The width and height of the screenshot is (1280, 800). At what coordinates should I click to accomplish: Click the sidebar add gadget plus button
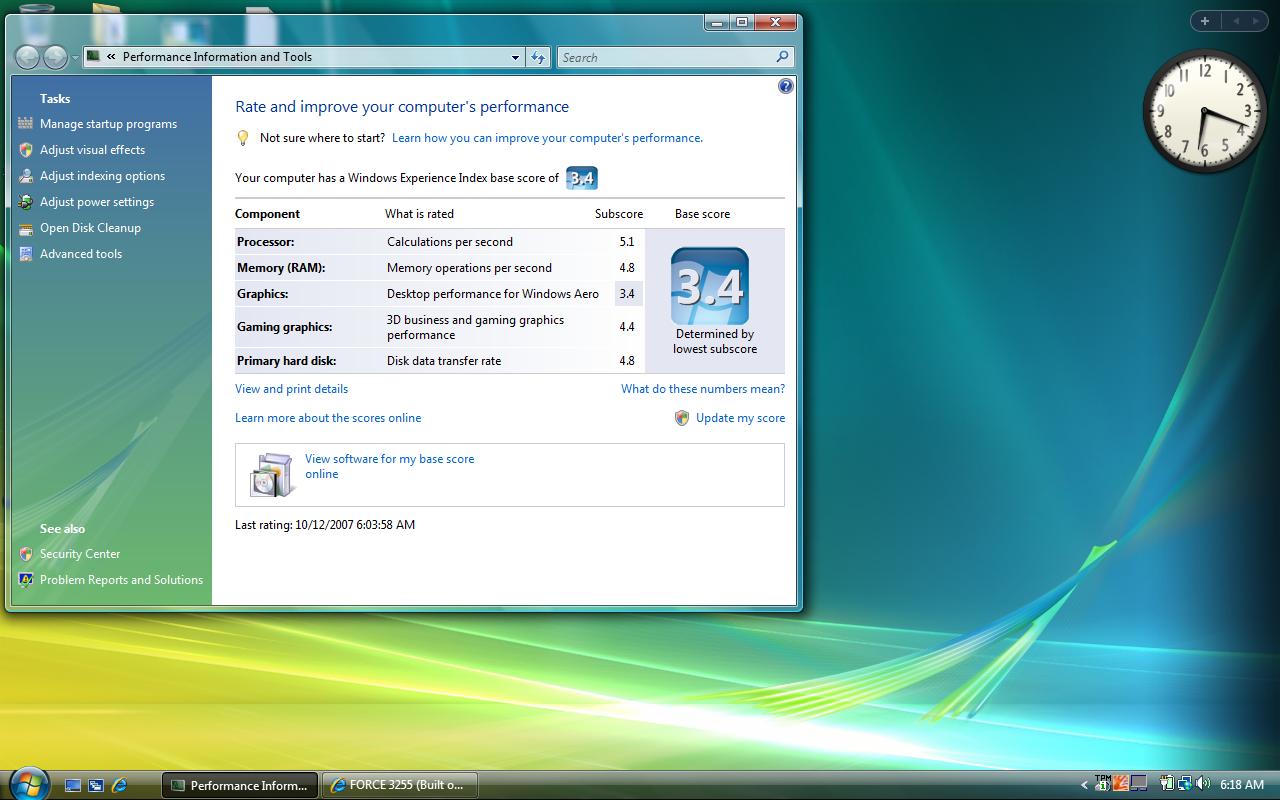tap(1205, 21)
